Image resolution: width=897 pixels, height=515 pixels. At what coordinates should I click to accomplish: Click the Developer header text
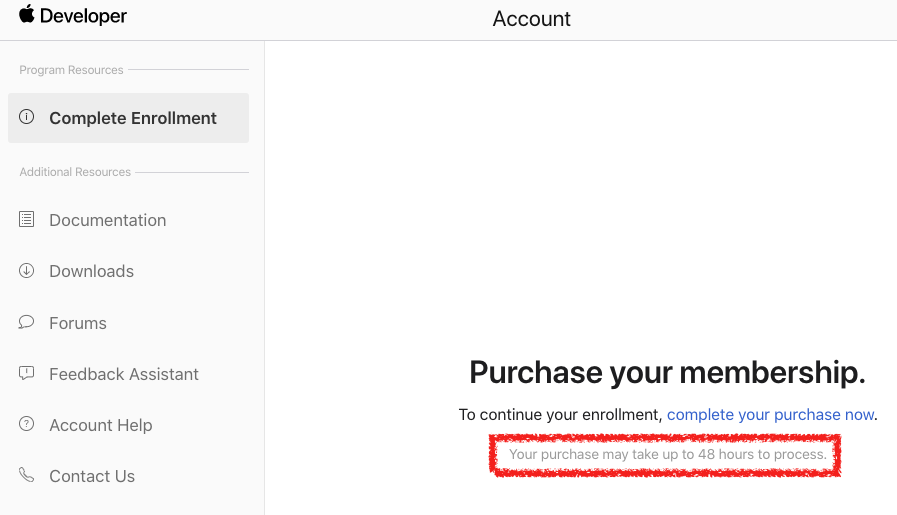pyautogui.click(x=84, y=16)
